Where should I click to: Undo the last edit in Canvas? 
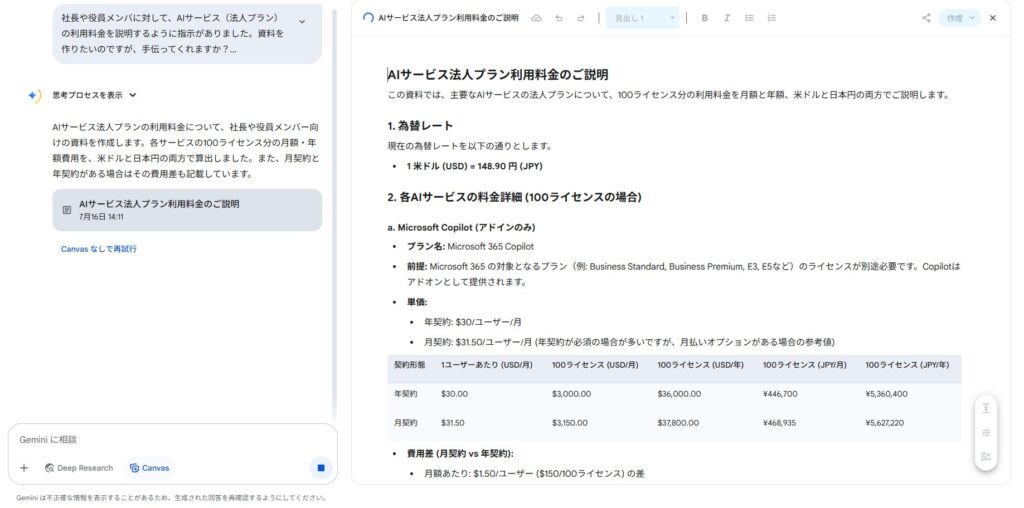pos(558,18)
